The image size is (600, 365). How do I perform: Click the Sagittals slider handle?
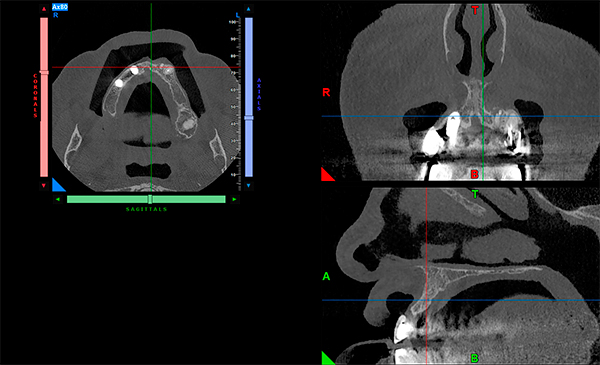150,199
